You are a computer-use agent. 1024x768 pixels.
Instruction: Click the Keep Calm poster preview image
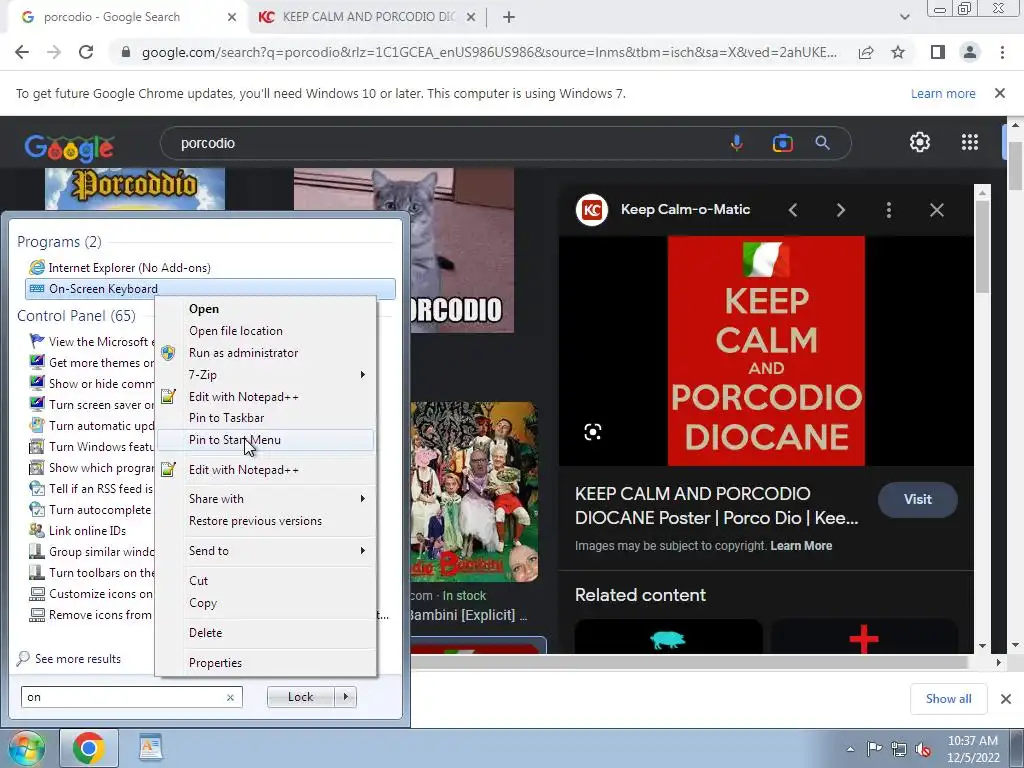tap(766, 351)
